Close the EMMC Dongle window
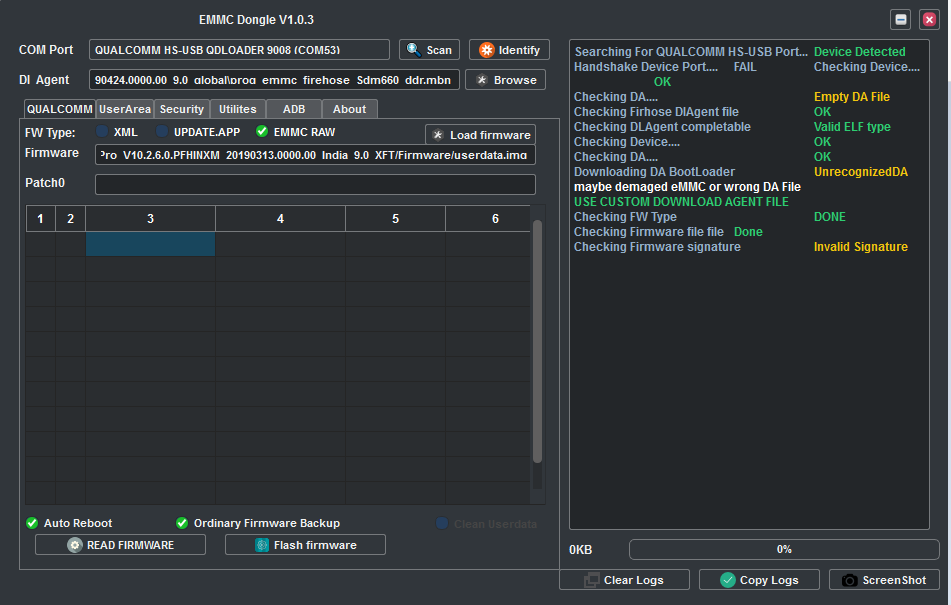The width and height of the screenshot is (951, 605). (929, 19)
